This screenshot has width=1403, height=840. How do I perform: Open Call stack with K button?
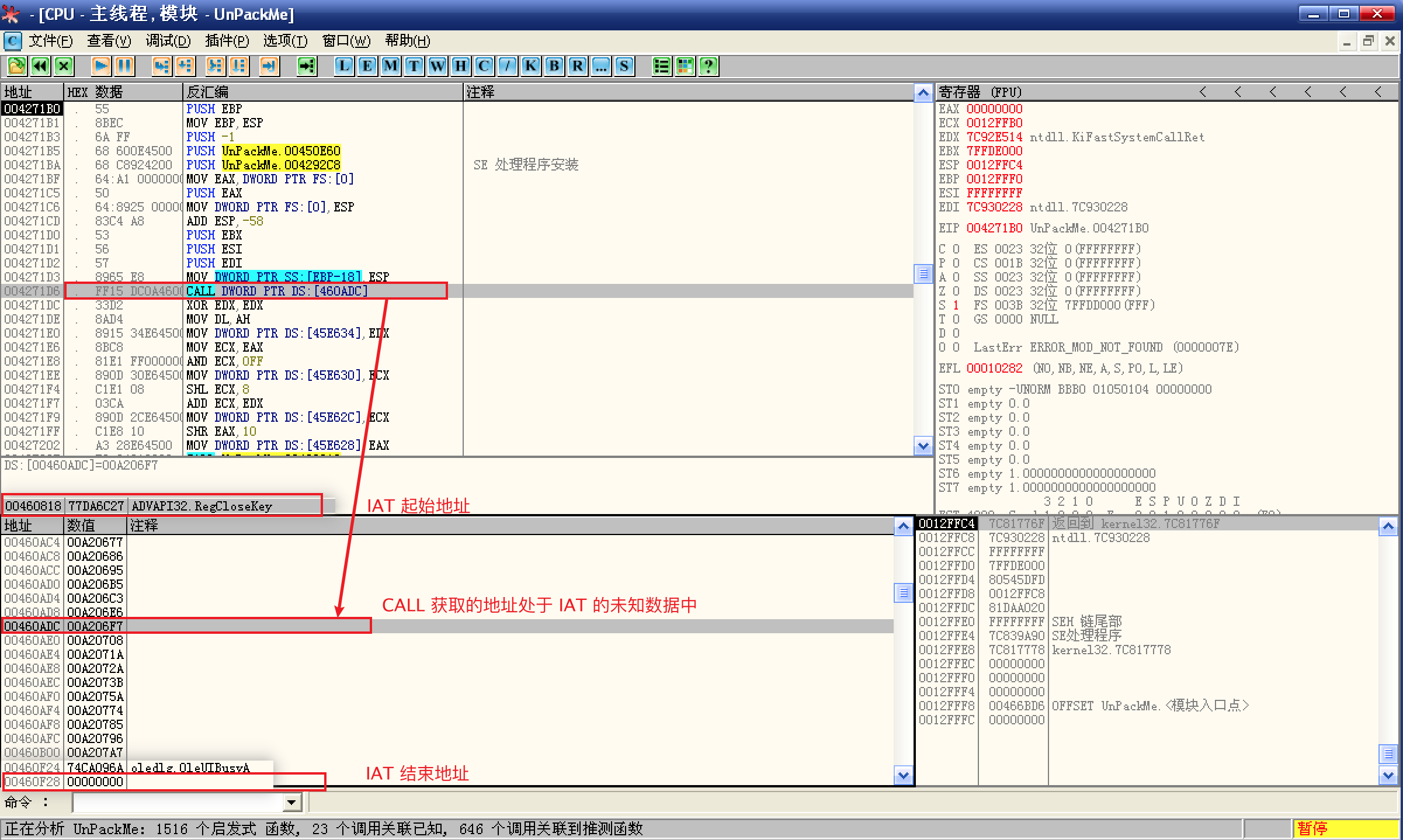[530, 66]
